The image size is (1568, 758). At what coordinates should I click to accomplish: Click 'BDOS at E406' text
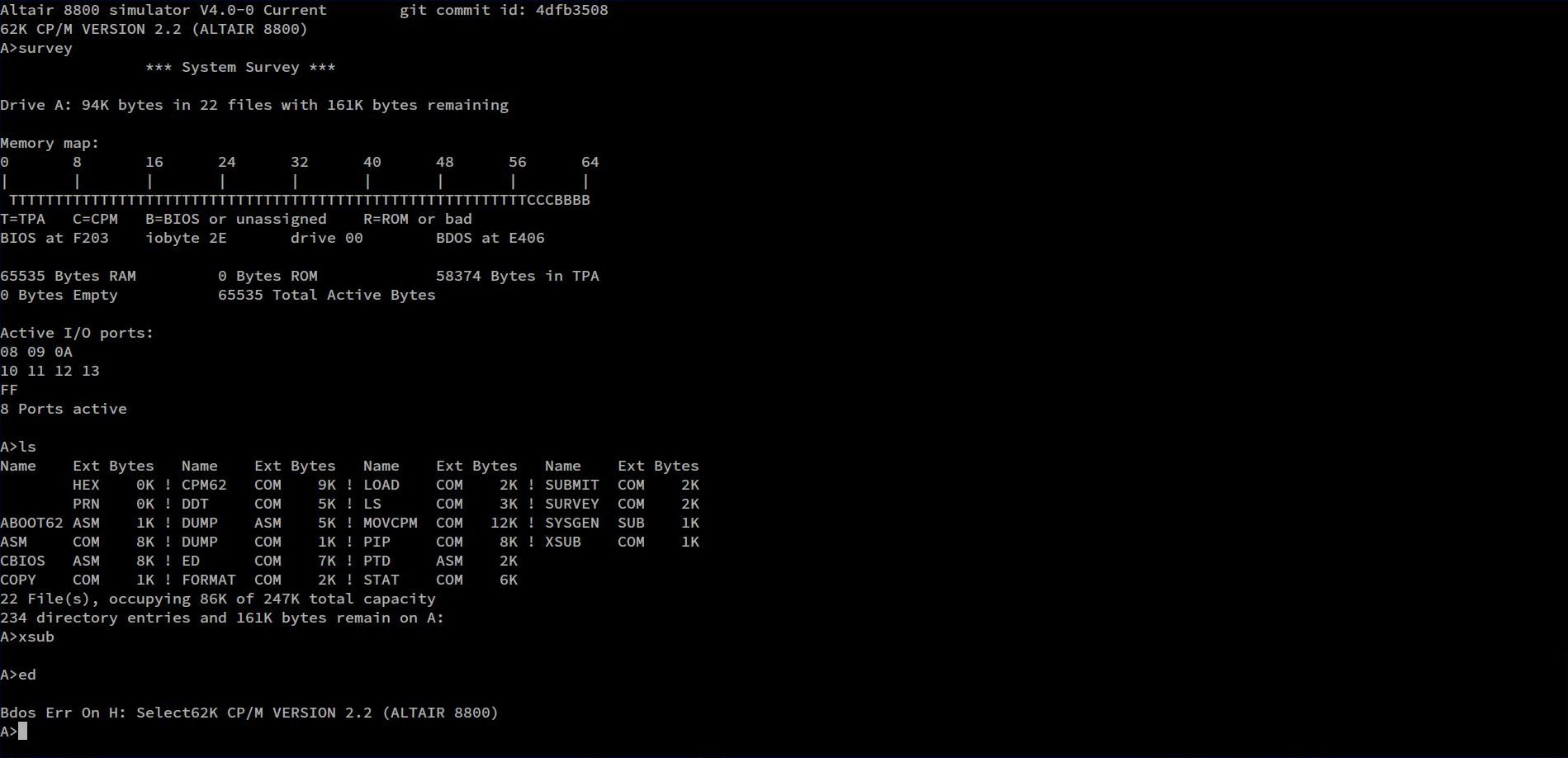490,238
